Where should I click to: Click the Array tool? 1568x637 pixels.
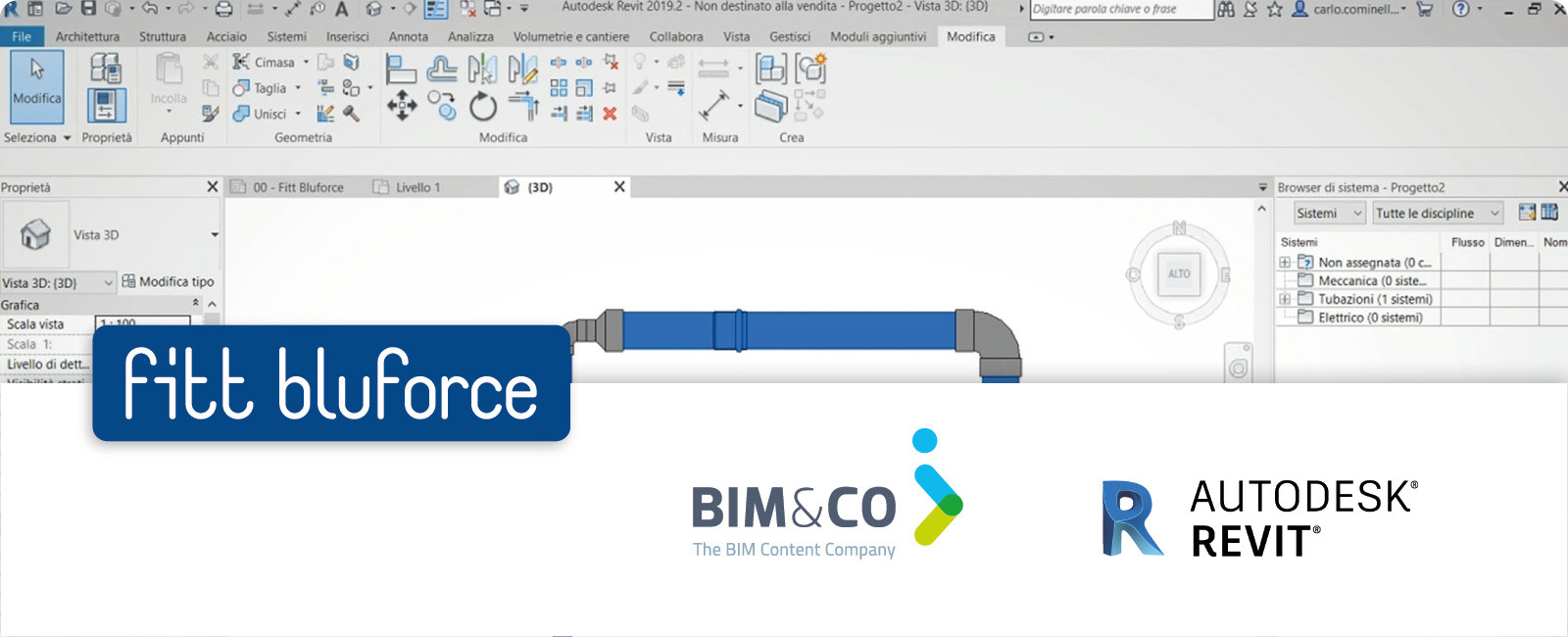coord(559,88)
